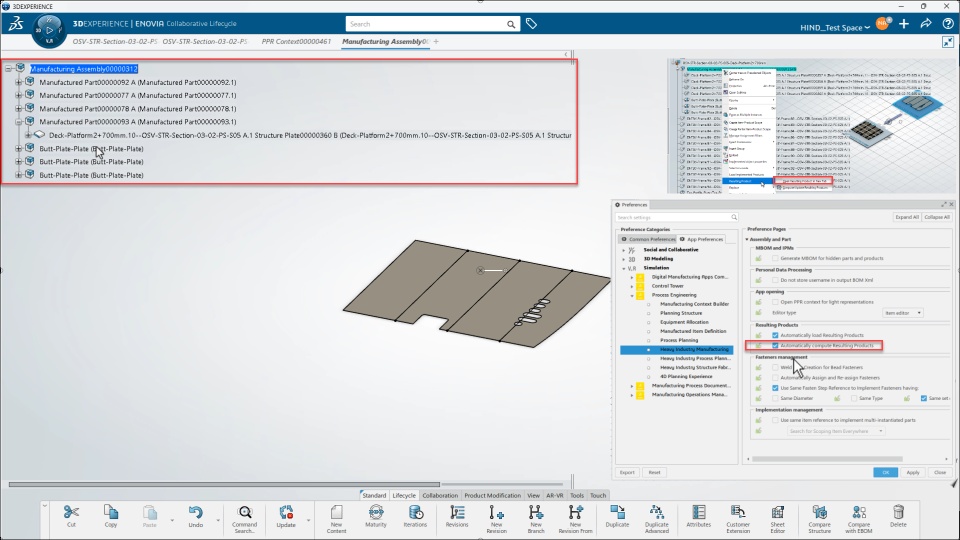
Task: Toggle the Same Diameter checkbox
Action: point(775,399)
